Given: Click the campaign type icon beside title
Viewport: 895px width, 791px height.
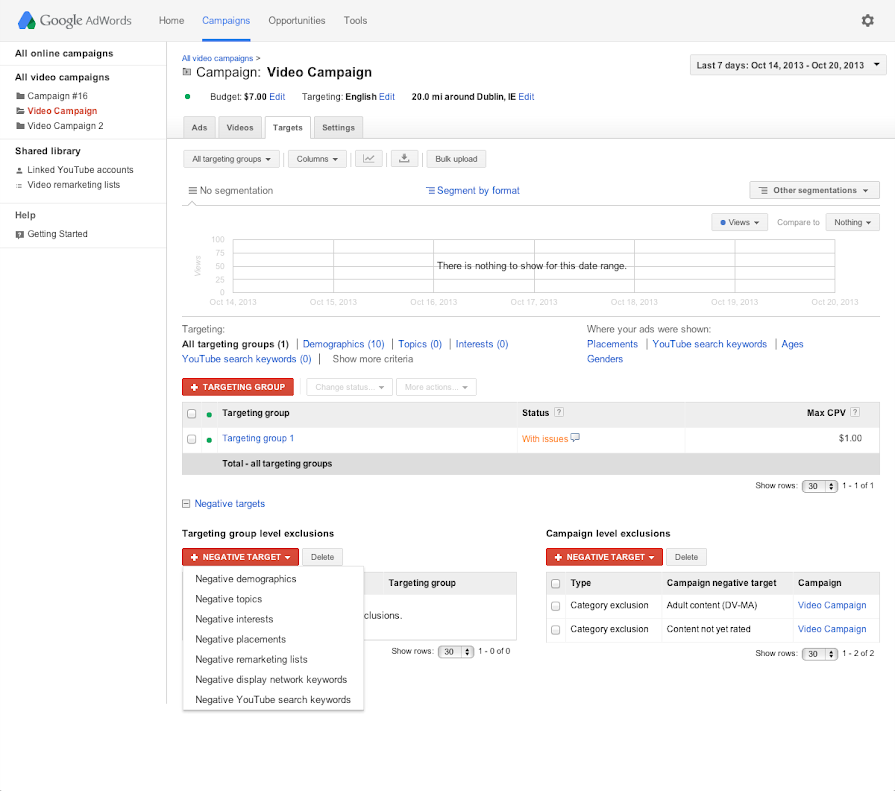Looking at the screenshot, I should click(187, 72).
